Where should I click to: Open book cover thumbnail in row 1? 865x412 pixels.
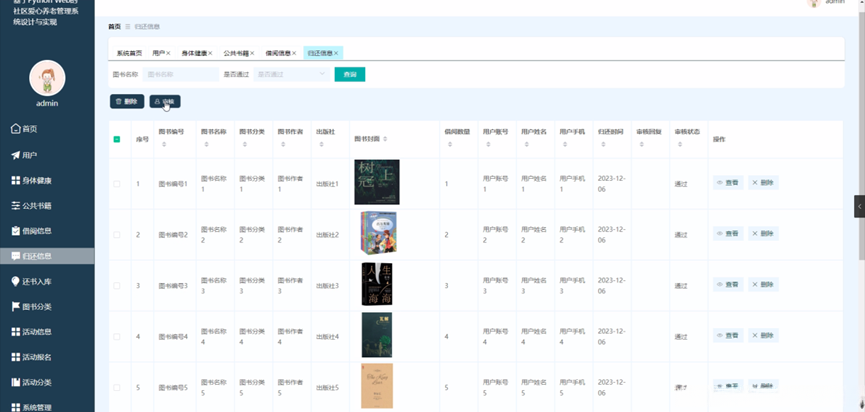tap(377, 182)
